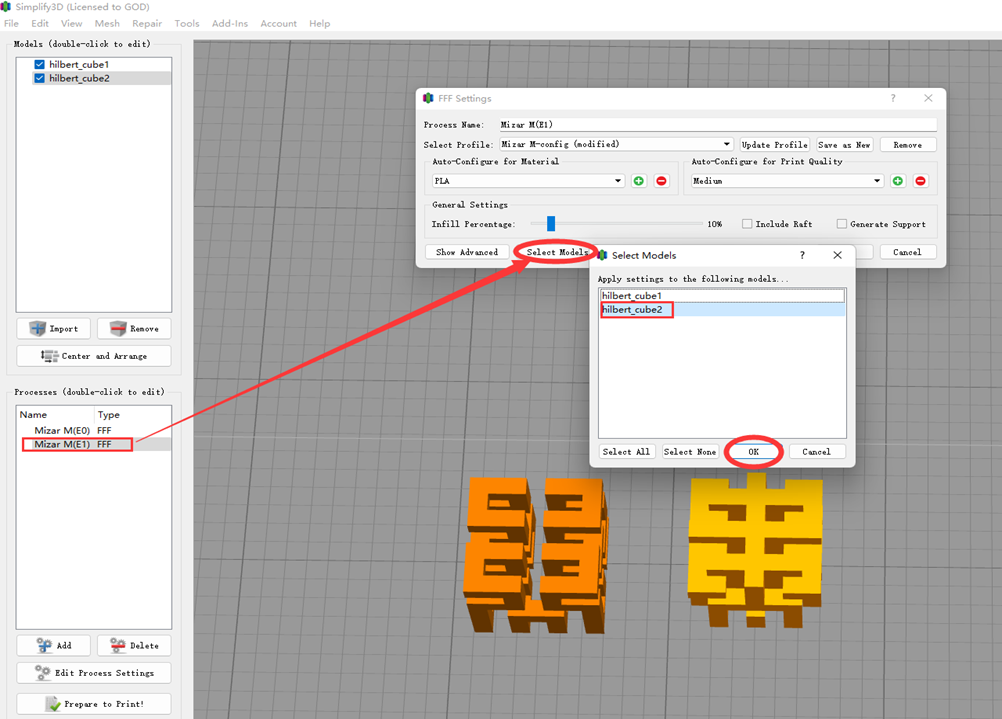Cancel the Select Models dialog
This screenshot has width=1002, height=719.
(x=817, y=451)
